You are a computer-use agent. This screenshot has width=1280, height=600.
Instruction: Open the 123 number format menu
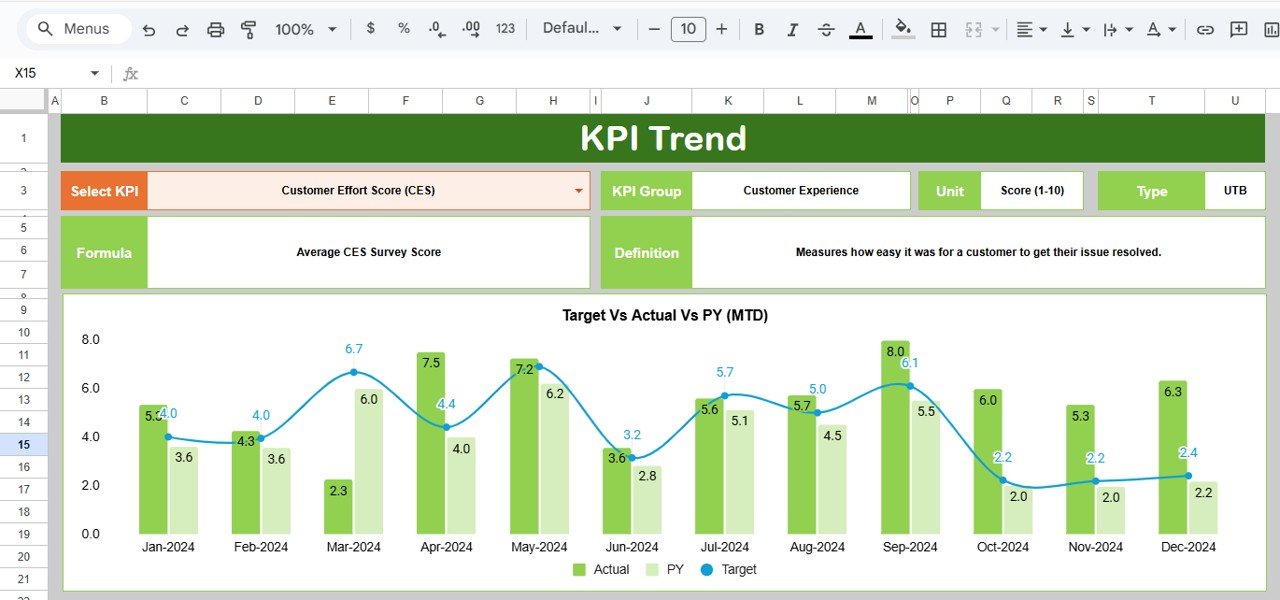pos(505,29)
